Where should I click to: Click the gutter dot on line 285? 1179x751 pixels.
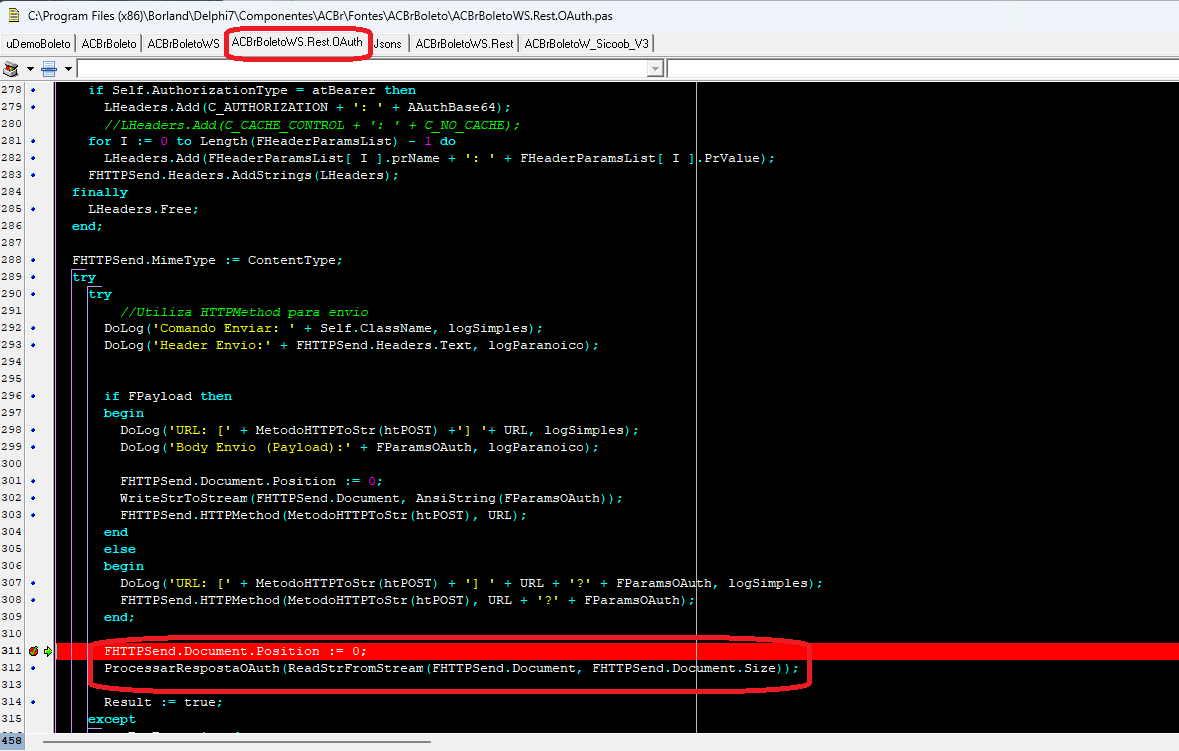33,208
